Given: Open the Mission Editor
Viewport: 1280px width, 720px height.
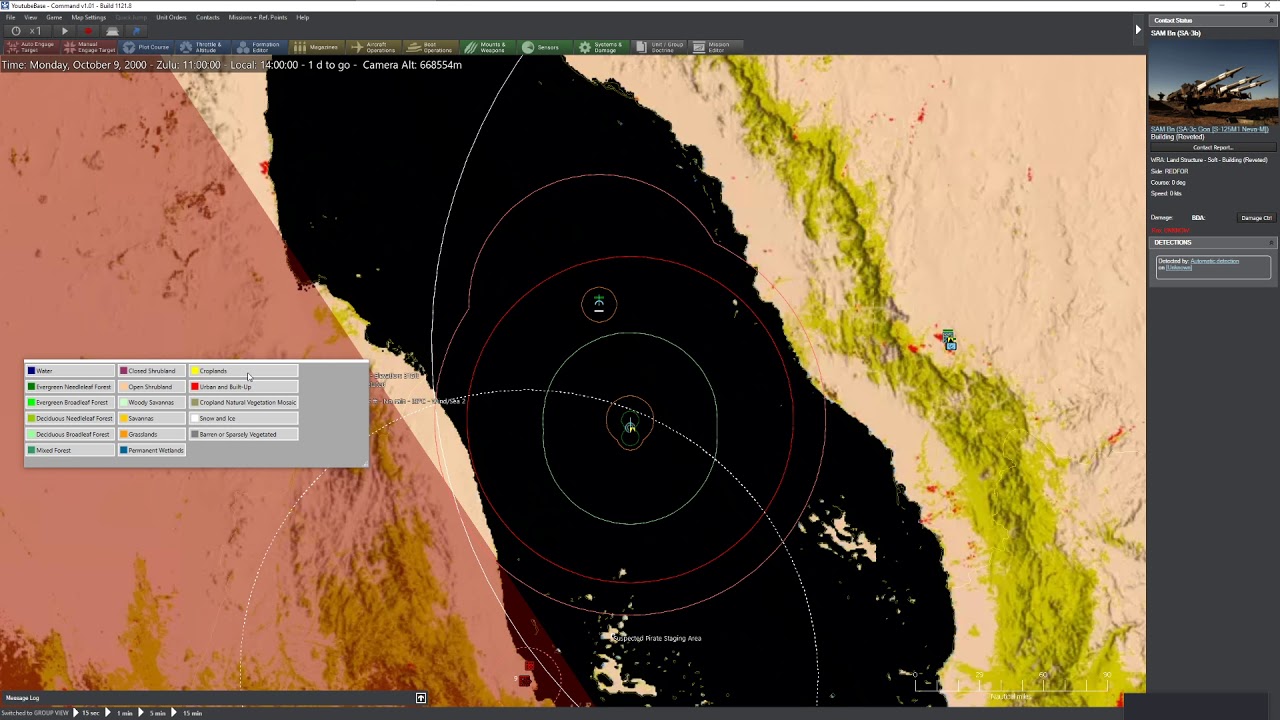Looking at the screenshot, I should click(716, 47).
